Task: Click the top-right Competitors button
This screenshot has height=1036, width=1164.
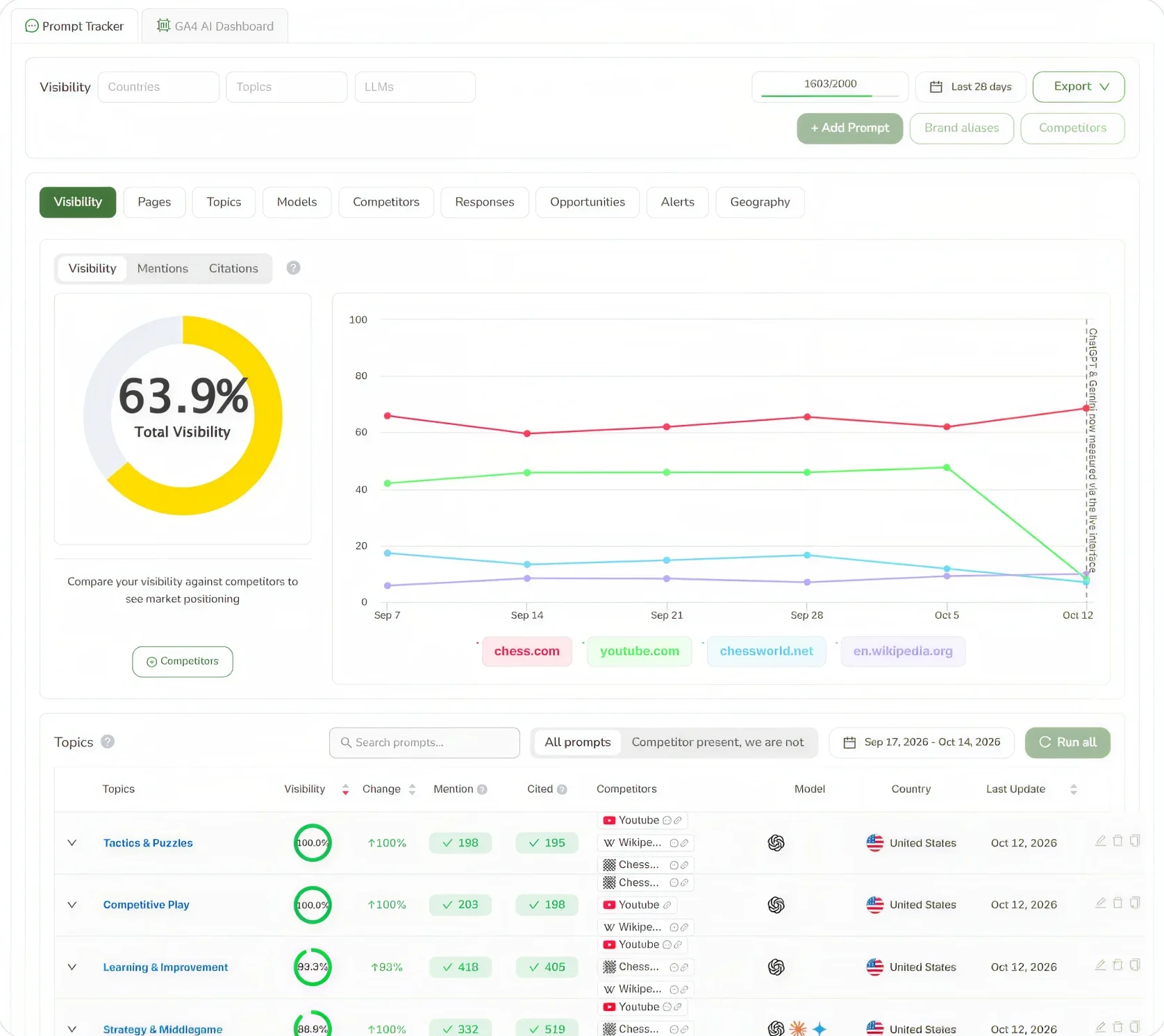Action: click(x=1072, y=128)
